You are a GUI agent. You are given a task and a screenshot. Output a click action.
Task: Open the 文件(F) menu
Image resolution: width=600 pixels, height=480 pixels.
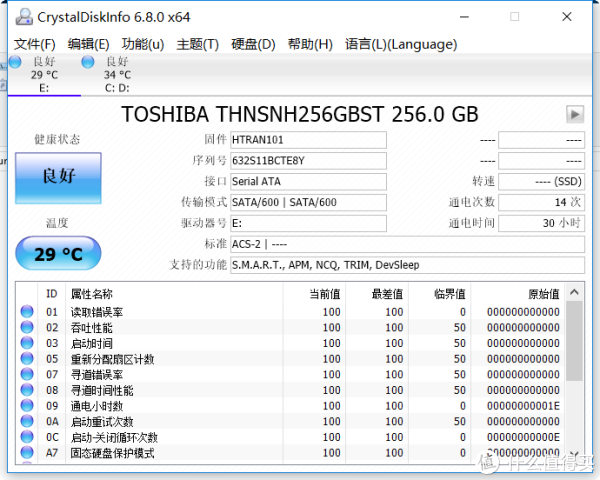(x=34, y=44)
